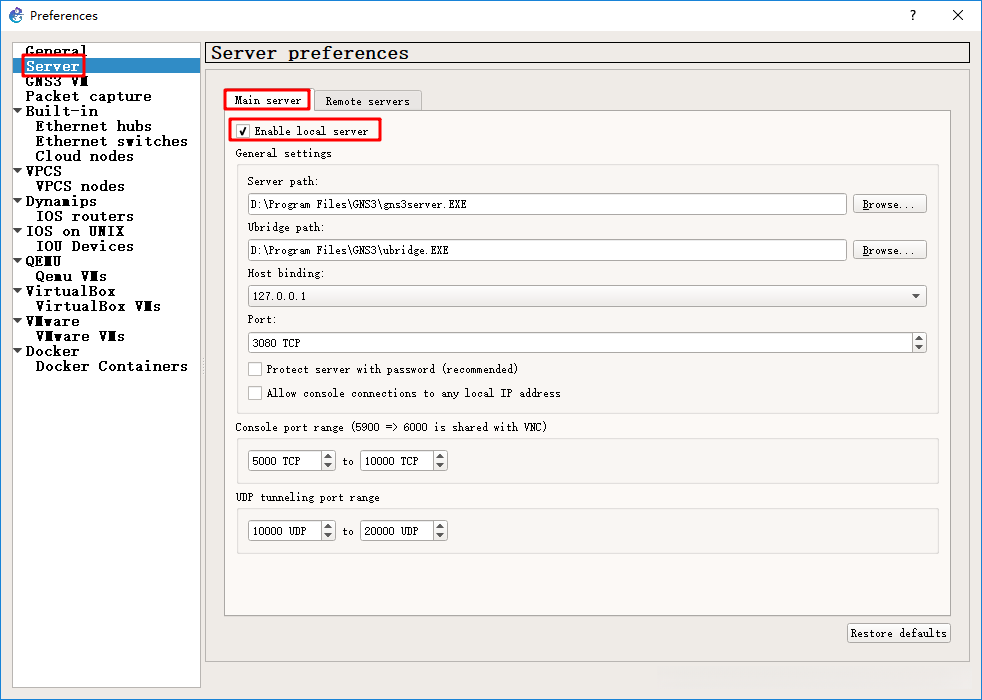Decrease UDP start port 10000 UDP

pos(328,536)
